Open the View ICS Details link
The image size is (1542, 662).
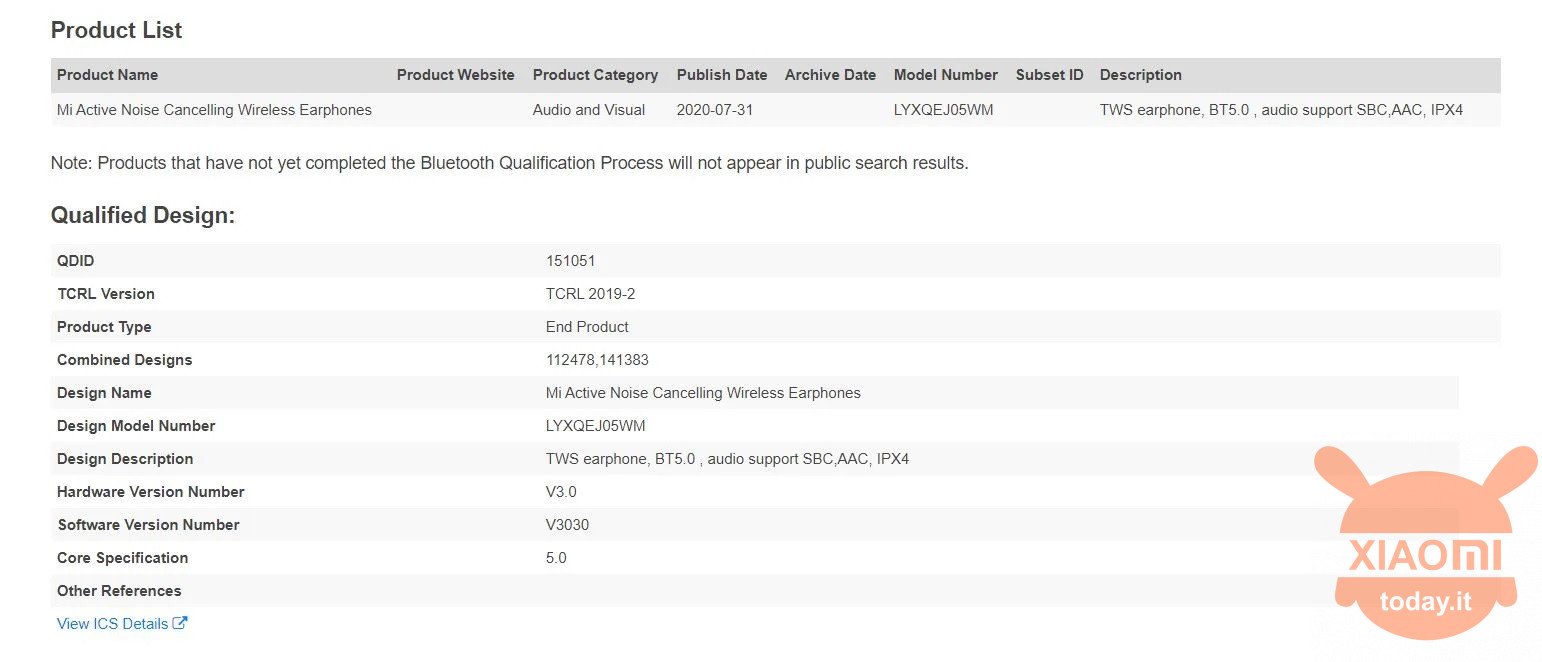pyautogui.click(x=122, y=623)
